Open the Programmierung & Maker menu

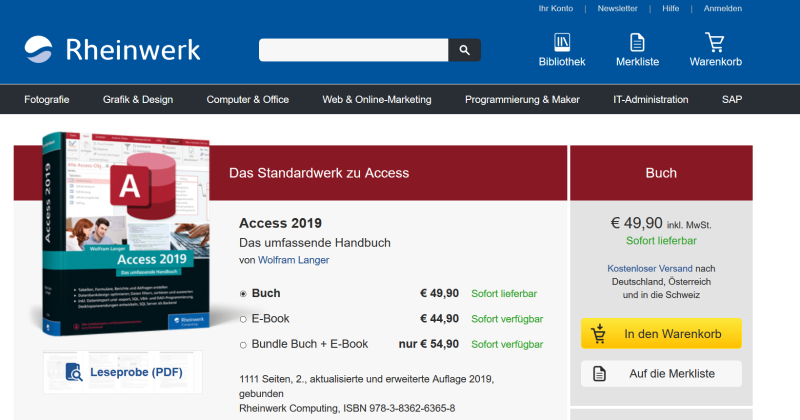(x=522, y=100)
